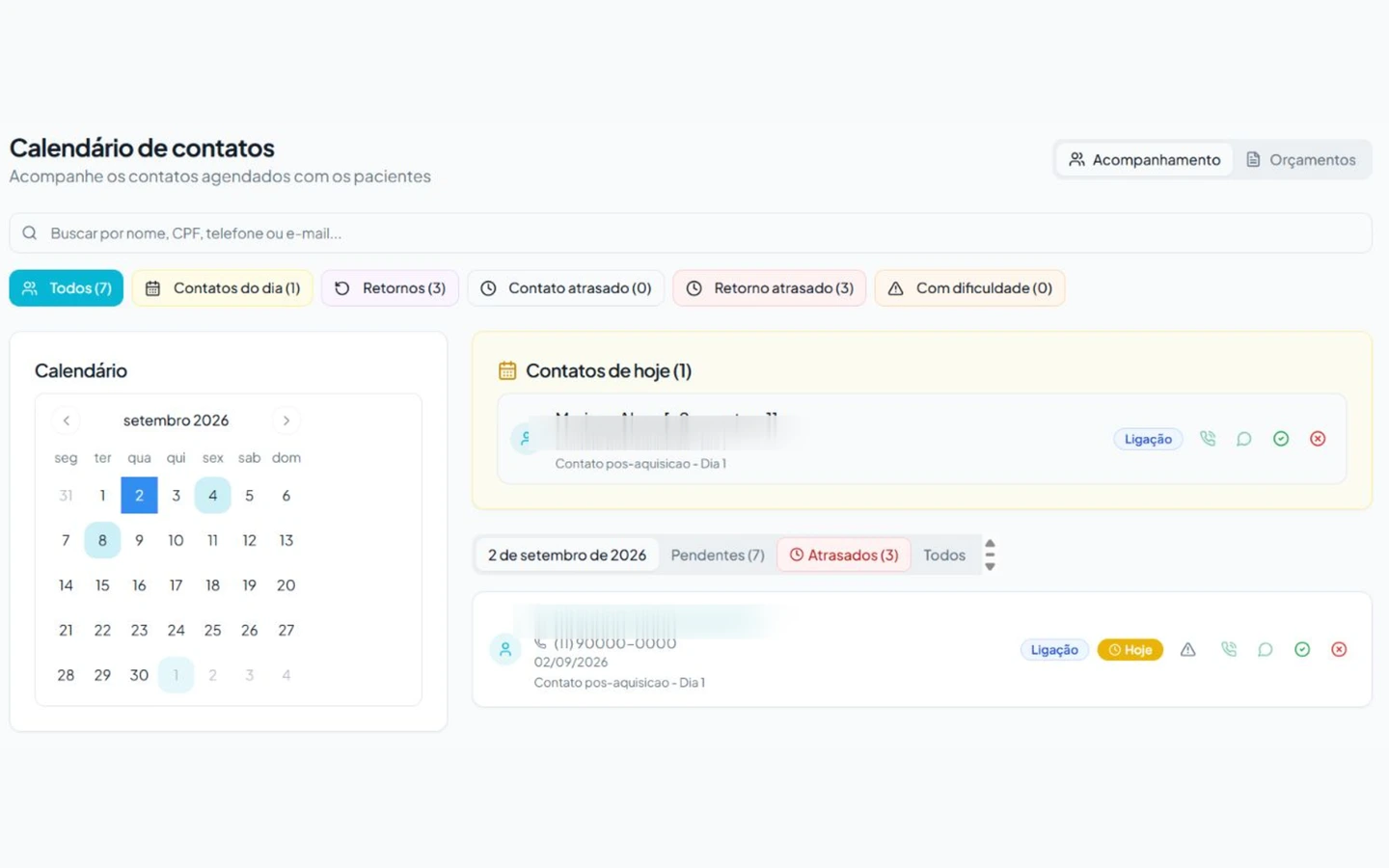Filter by Com dificuldade (0)
1389x868 pixels.
coord(969,288)
